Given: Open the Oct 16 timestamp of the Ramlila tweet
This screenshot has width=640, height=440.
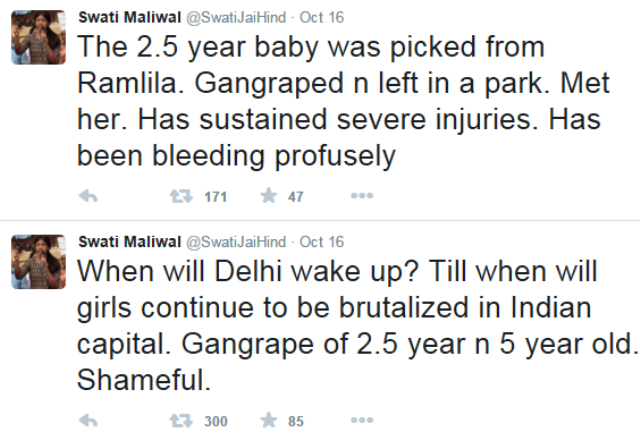Looking at the screenshot, I should (x=322, y=17).
